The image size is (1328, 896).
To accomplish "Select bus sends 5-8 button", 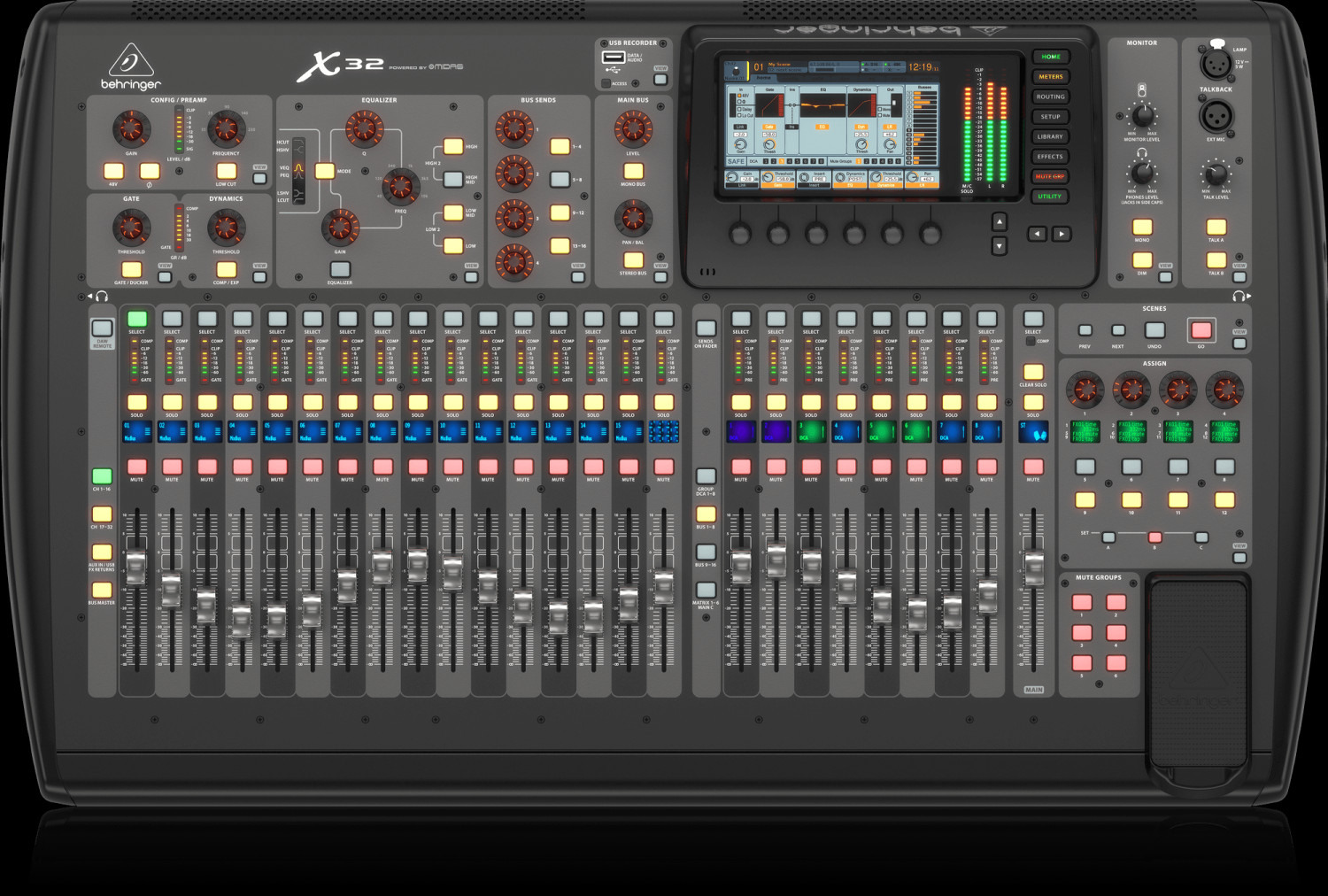I will [x=560, y=180].
